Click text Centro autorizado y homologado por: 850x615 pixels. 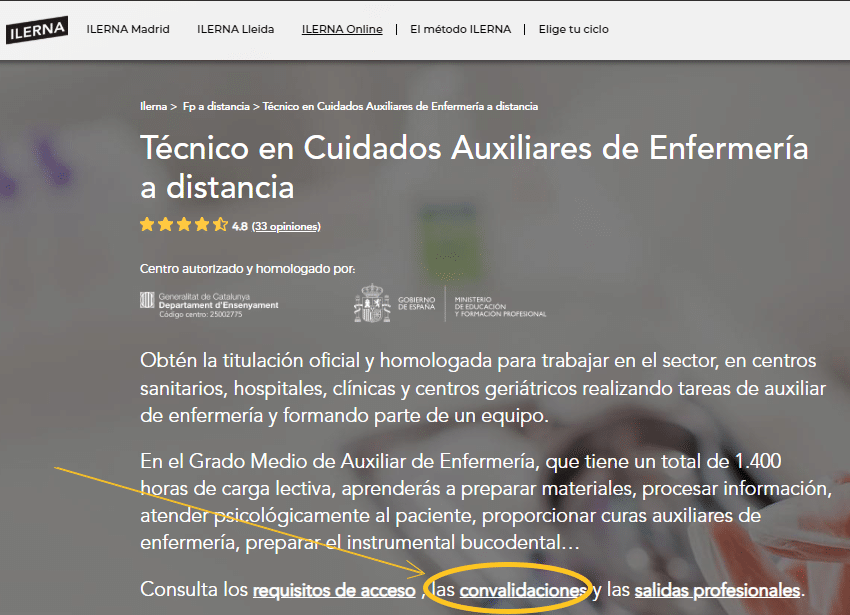(248, 269)
